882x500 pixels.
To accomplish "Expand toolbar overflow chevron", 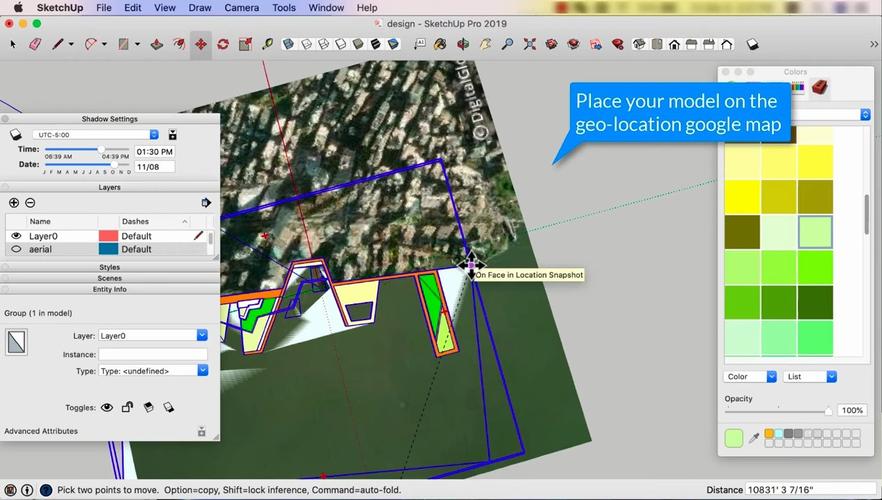I will [x=874, y=44].
